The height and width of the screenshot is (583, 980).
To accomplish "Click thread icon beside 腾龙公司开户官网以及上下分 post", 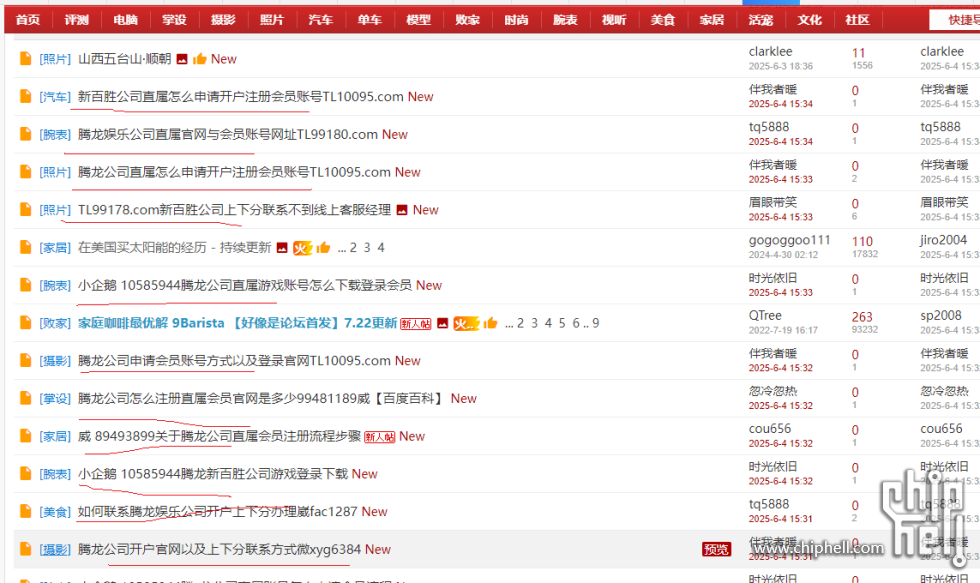I will (26, 549).
